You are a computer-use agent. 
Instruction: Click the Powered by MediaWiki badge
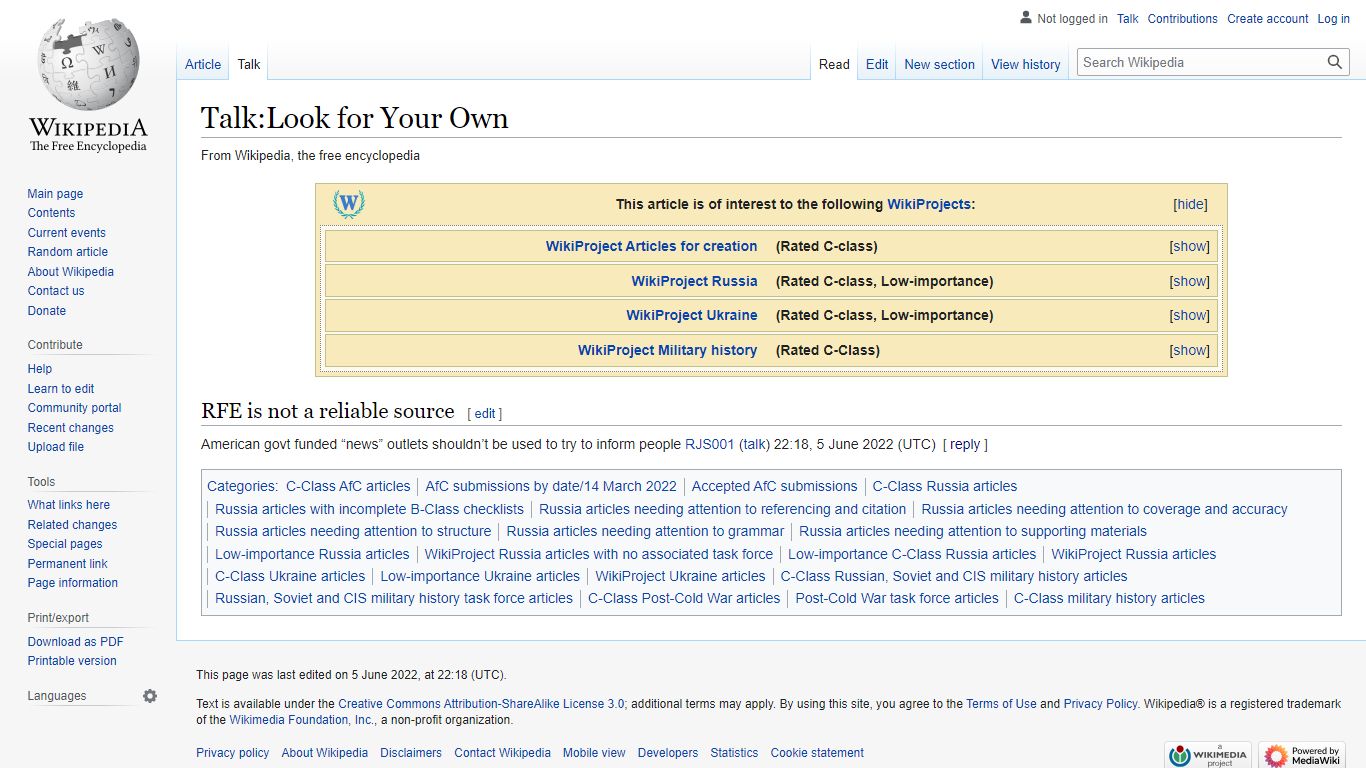[1302, 755]
